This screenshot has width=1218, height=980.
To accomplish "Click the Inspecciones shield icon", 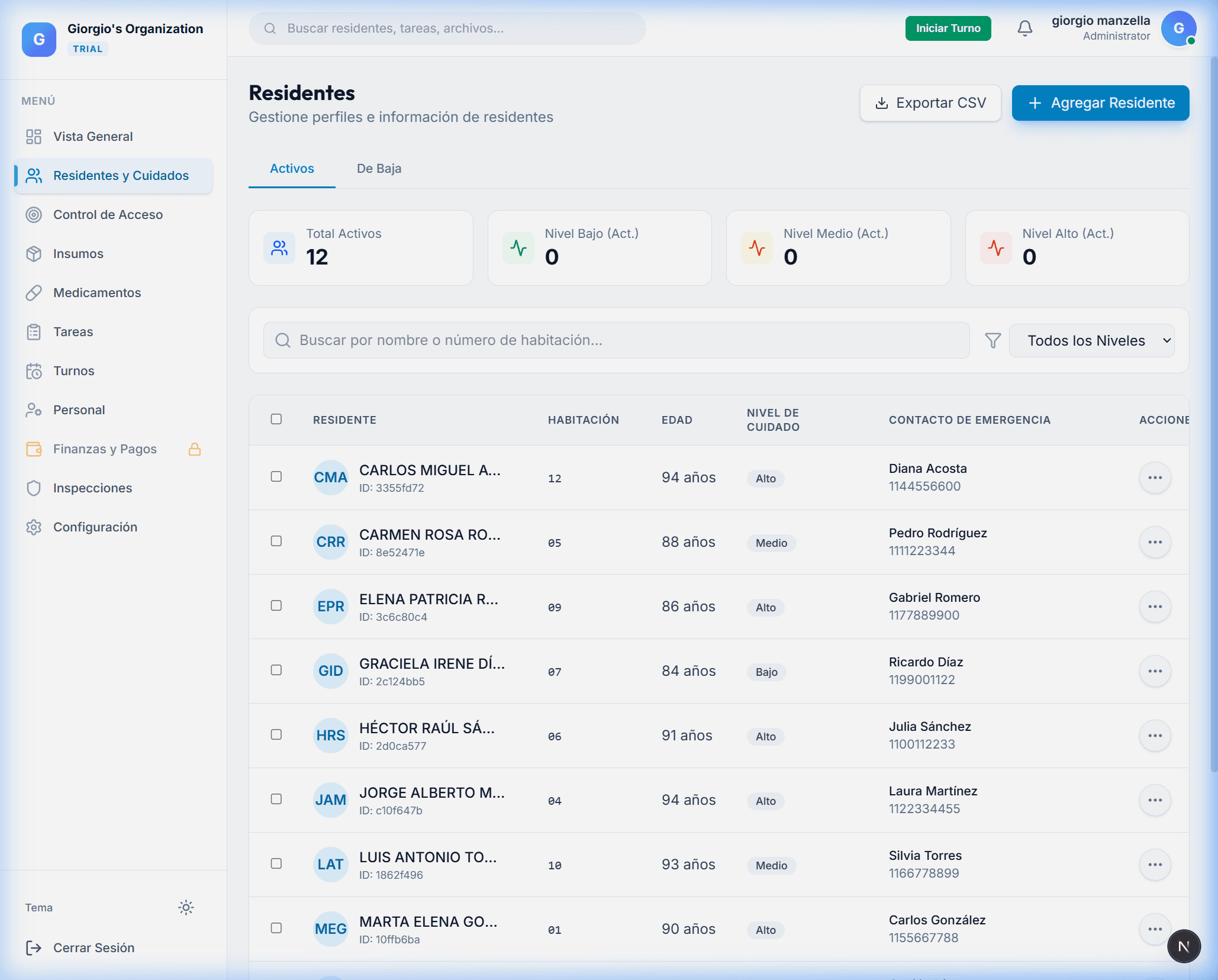I will tap(34, 488).
